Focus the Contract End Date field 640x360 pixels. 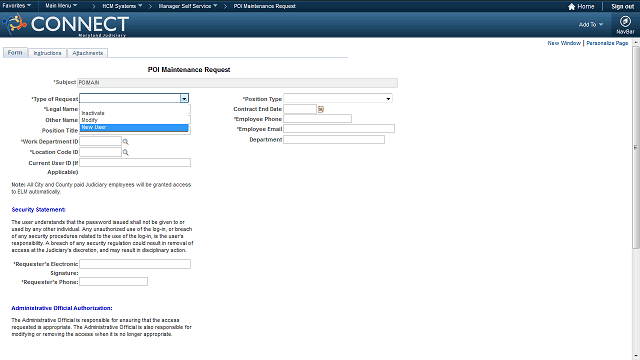click(x=300, y=109)
